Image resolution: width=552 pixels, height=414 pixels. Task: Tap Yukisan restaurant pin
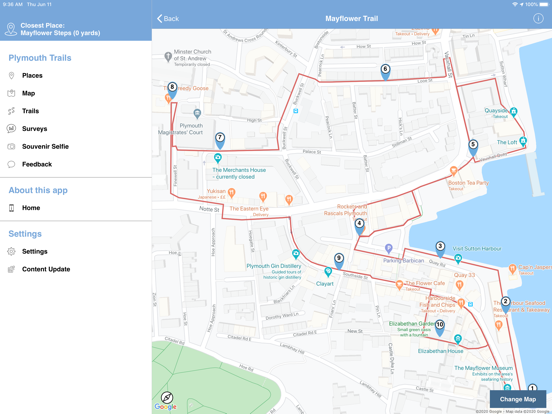coord(231,193)
